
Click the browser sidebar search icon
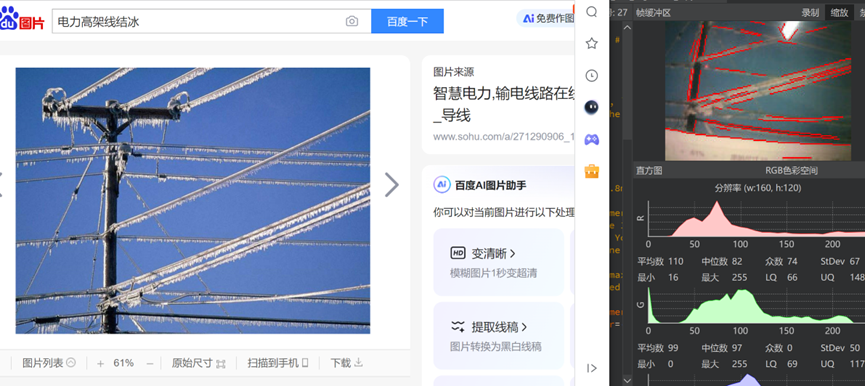(591, 12)
